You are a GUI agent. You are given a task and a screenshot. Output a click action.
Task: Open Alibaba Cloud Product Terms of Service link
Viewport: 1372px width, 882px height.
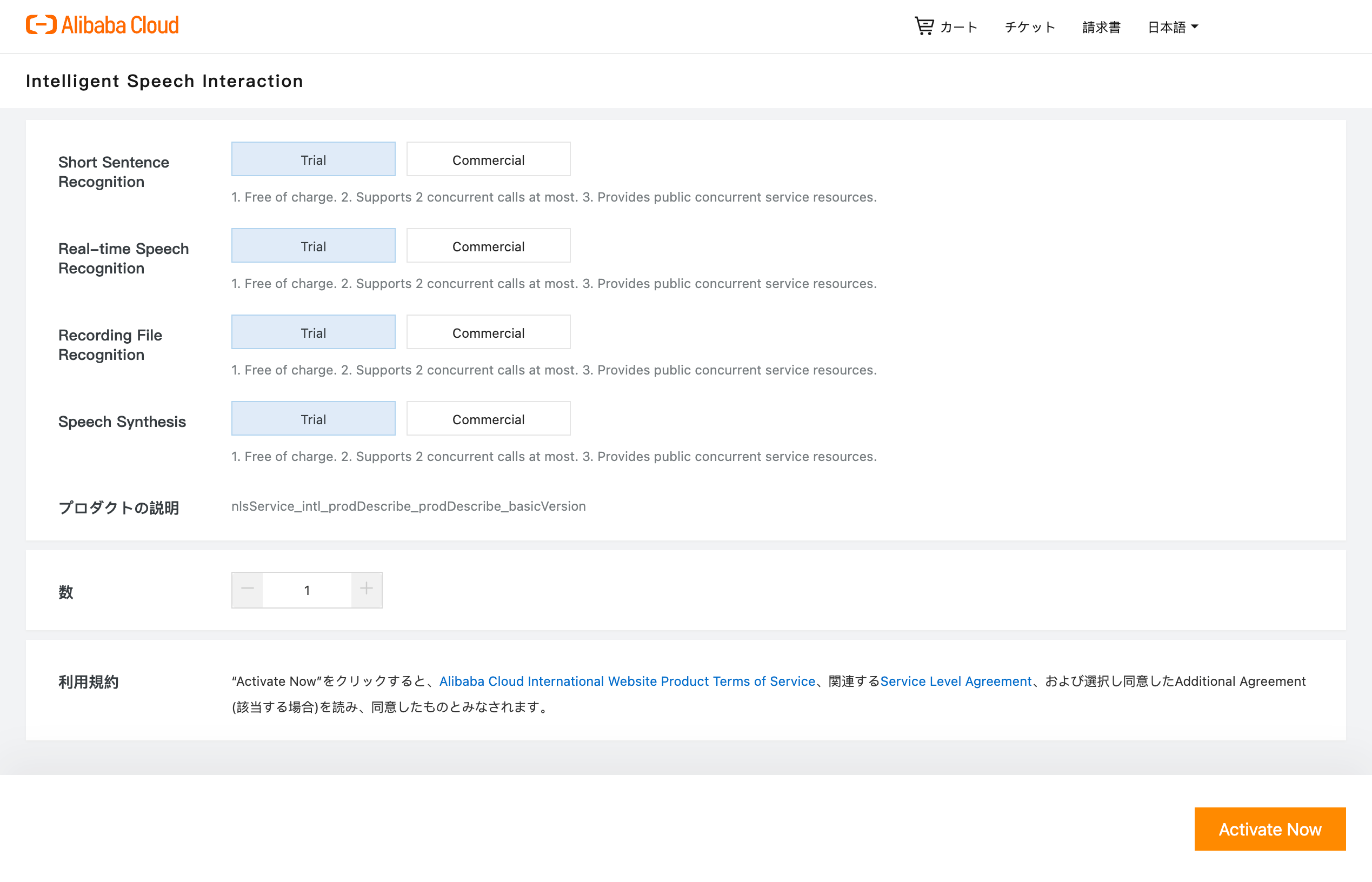pos(627,681)
